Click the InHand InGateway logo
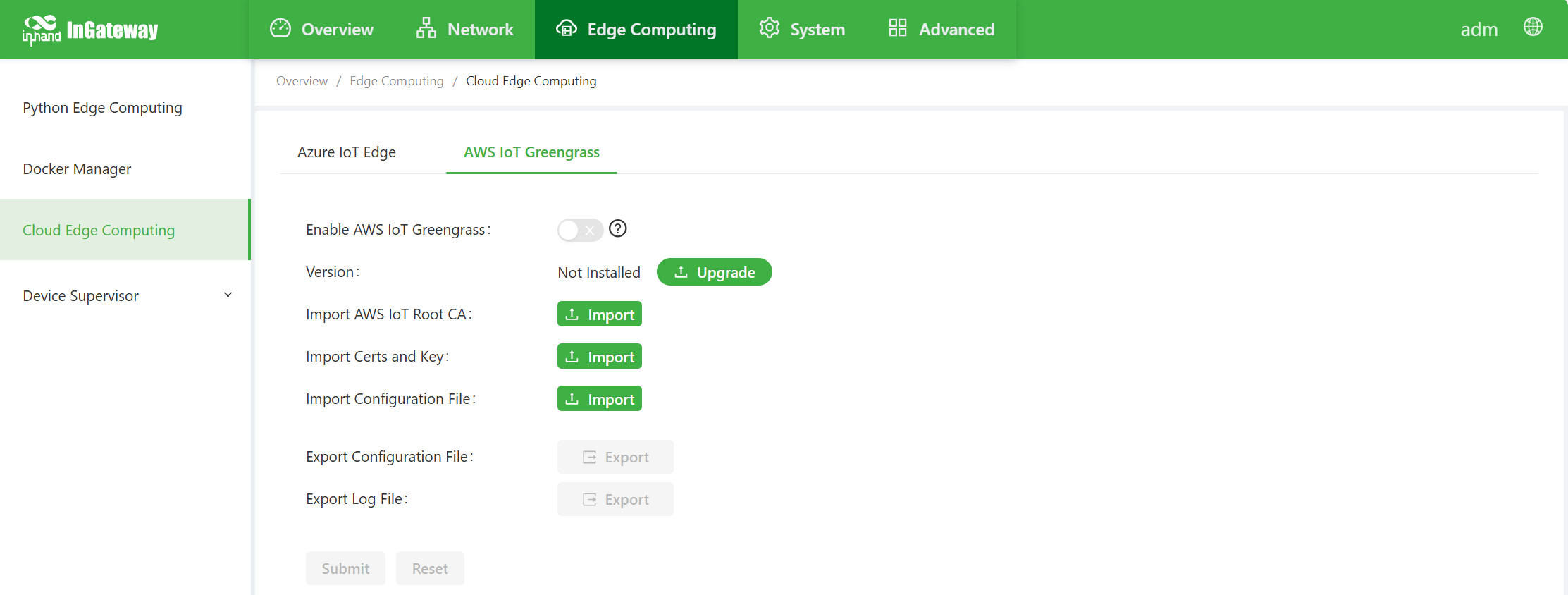1568x595 pixels. point(90,30)
